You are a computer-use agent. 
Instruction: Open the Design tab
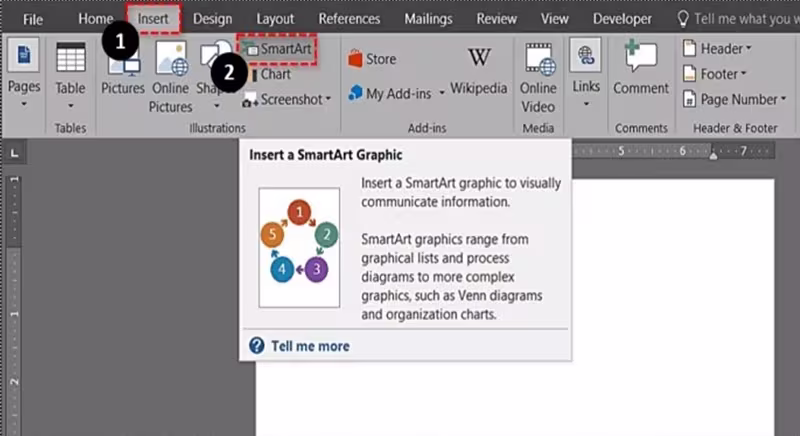[x=212, y=19]
